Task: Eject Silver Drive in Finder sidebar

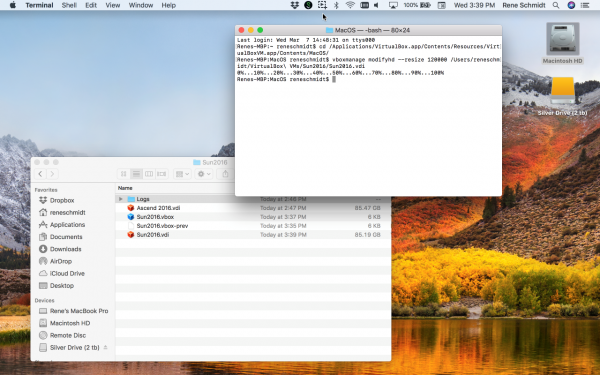Action: (105, 347)
